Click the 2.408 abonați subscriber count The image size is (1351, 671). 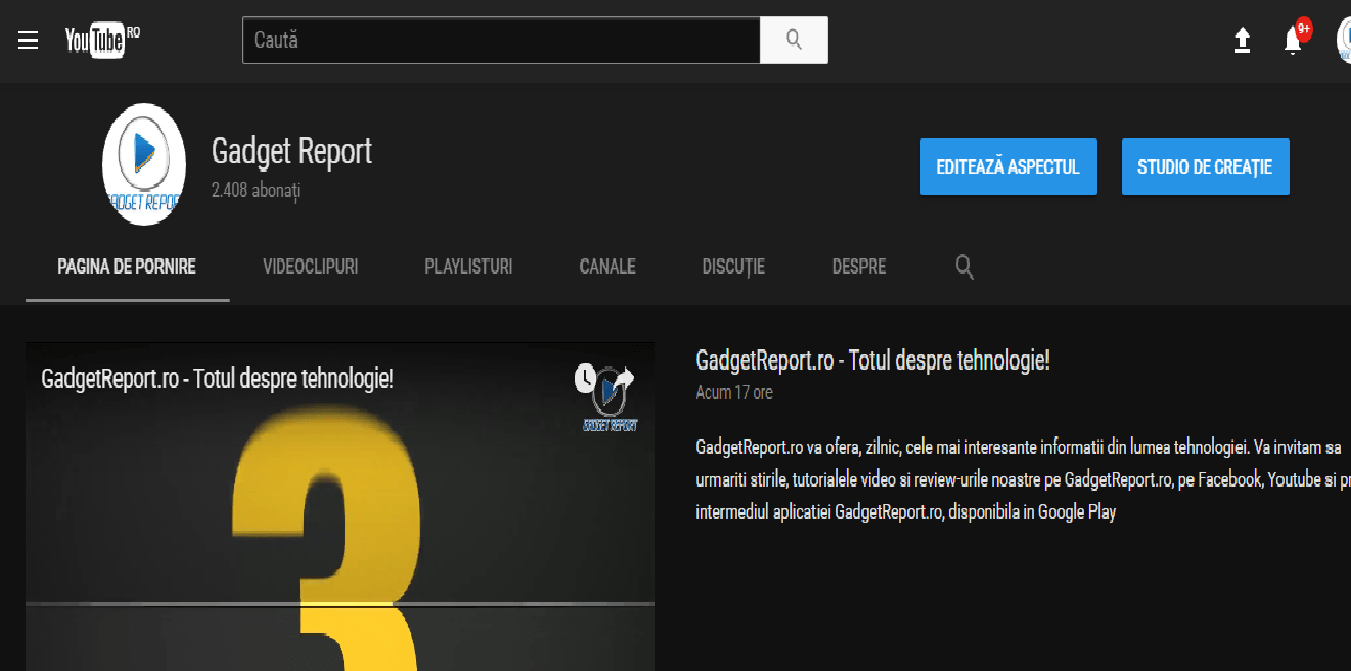point(256,189)
